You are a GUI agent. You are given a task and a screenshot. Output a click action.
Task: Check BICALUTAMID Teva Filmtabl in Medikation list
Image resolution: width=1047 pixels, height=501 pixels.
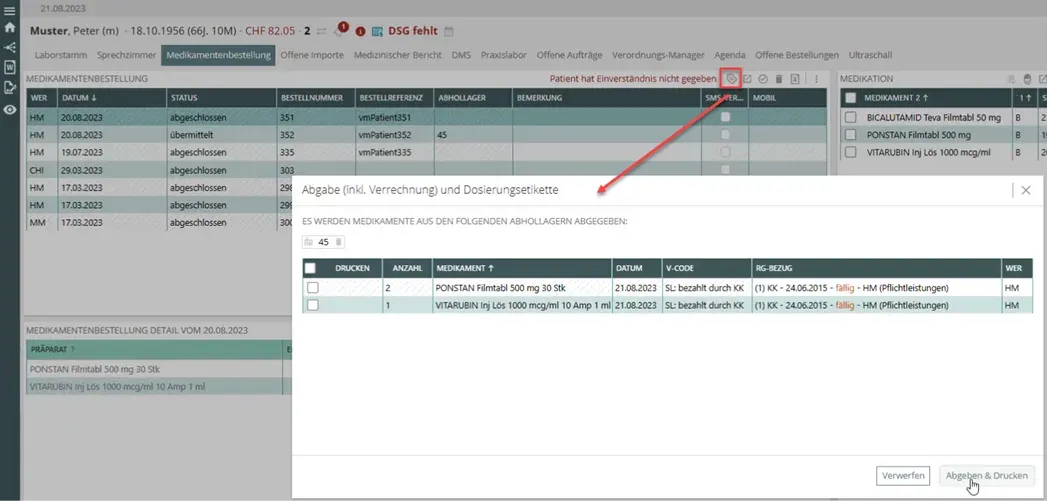[851, 117]
